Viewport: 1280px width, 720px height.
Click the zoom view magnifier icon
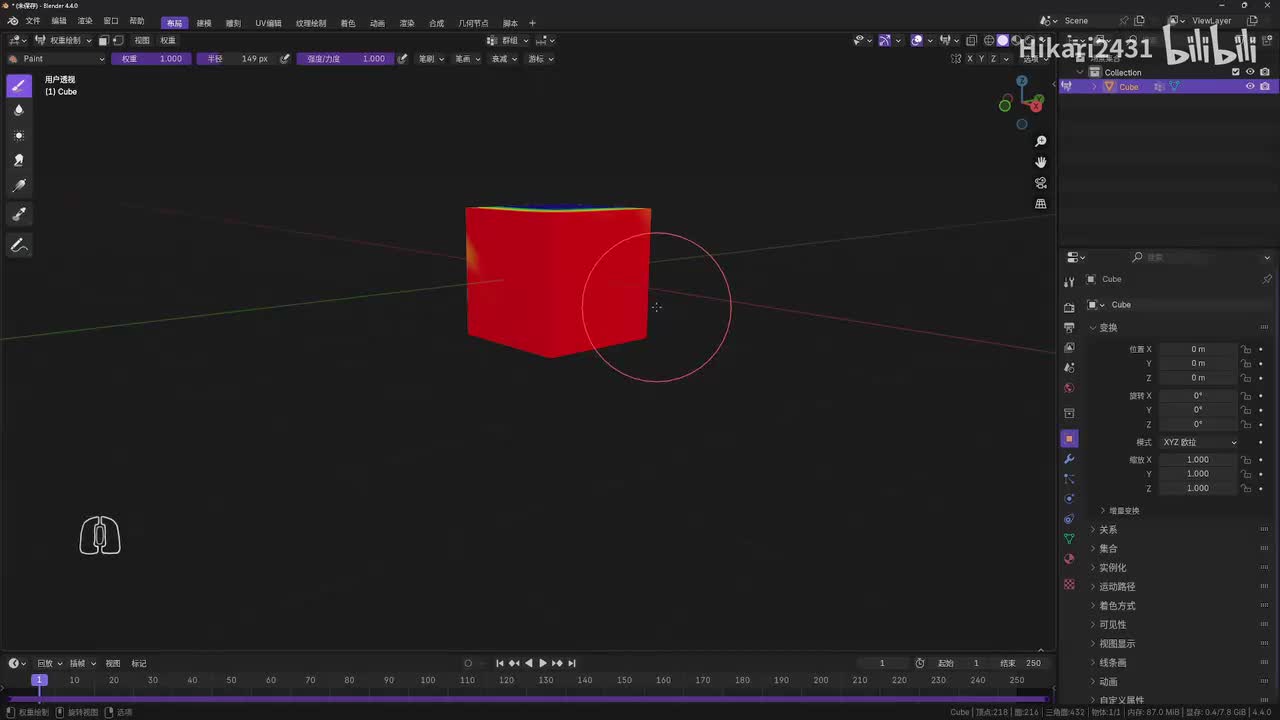[x=1041, y=141]
